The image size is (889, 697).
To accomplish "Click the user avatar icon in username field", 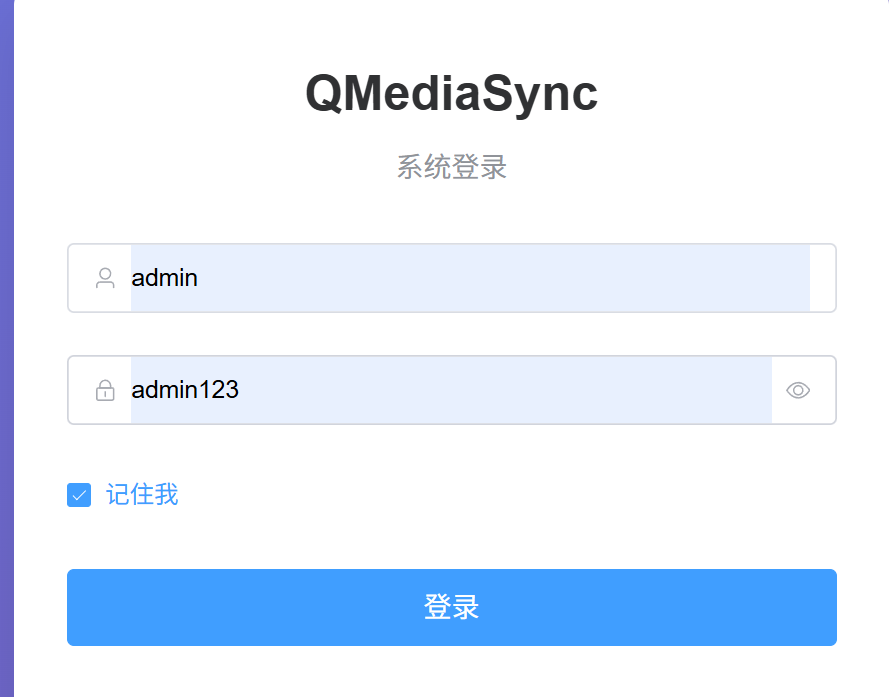I will coord(105,278).
